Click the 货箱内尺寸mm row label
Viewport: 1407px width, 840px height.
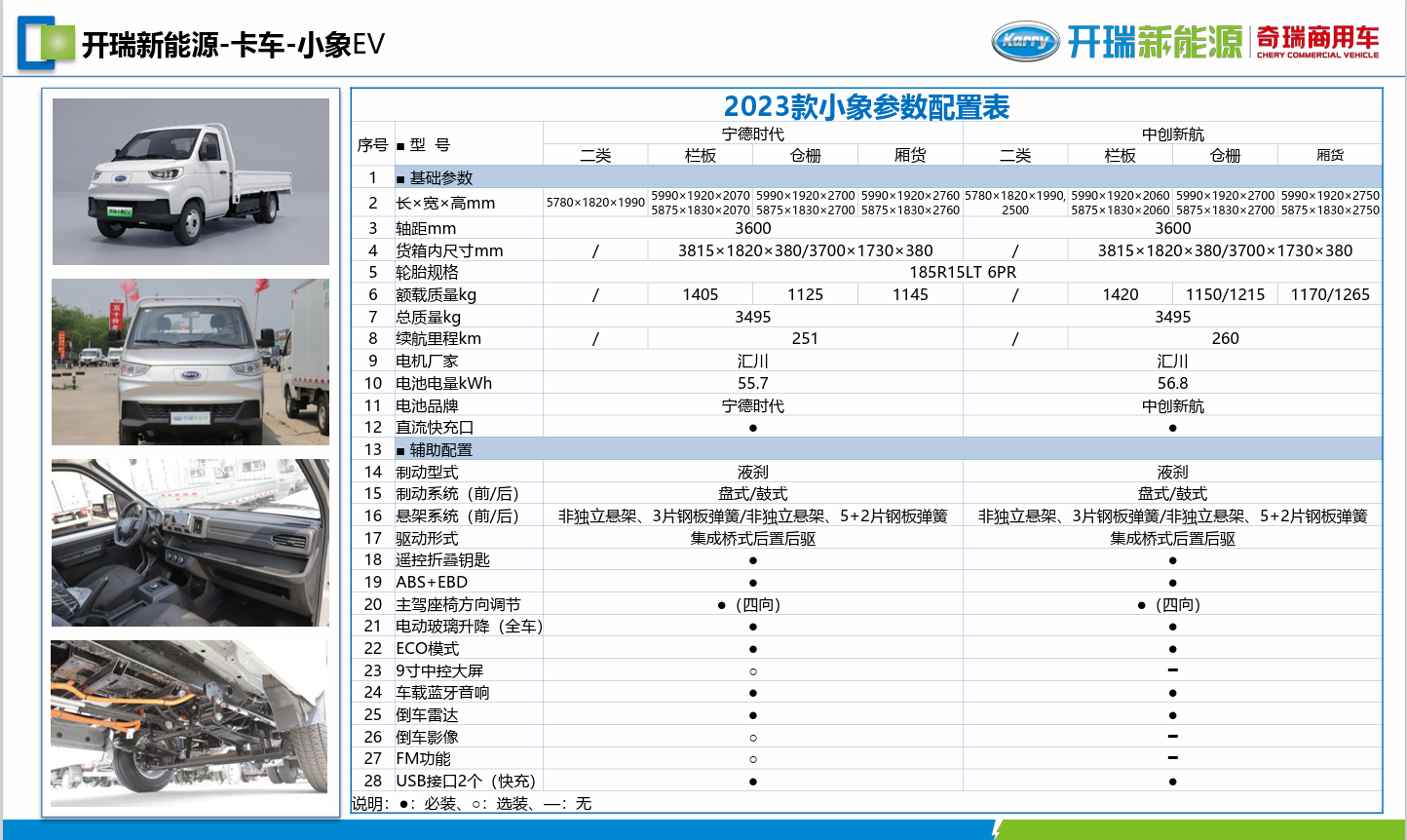click(x=449, y=250)
